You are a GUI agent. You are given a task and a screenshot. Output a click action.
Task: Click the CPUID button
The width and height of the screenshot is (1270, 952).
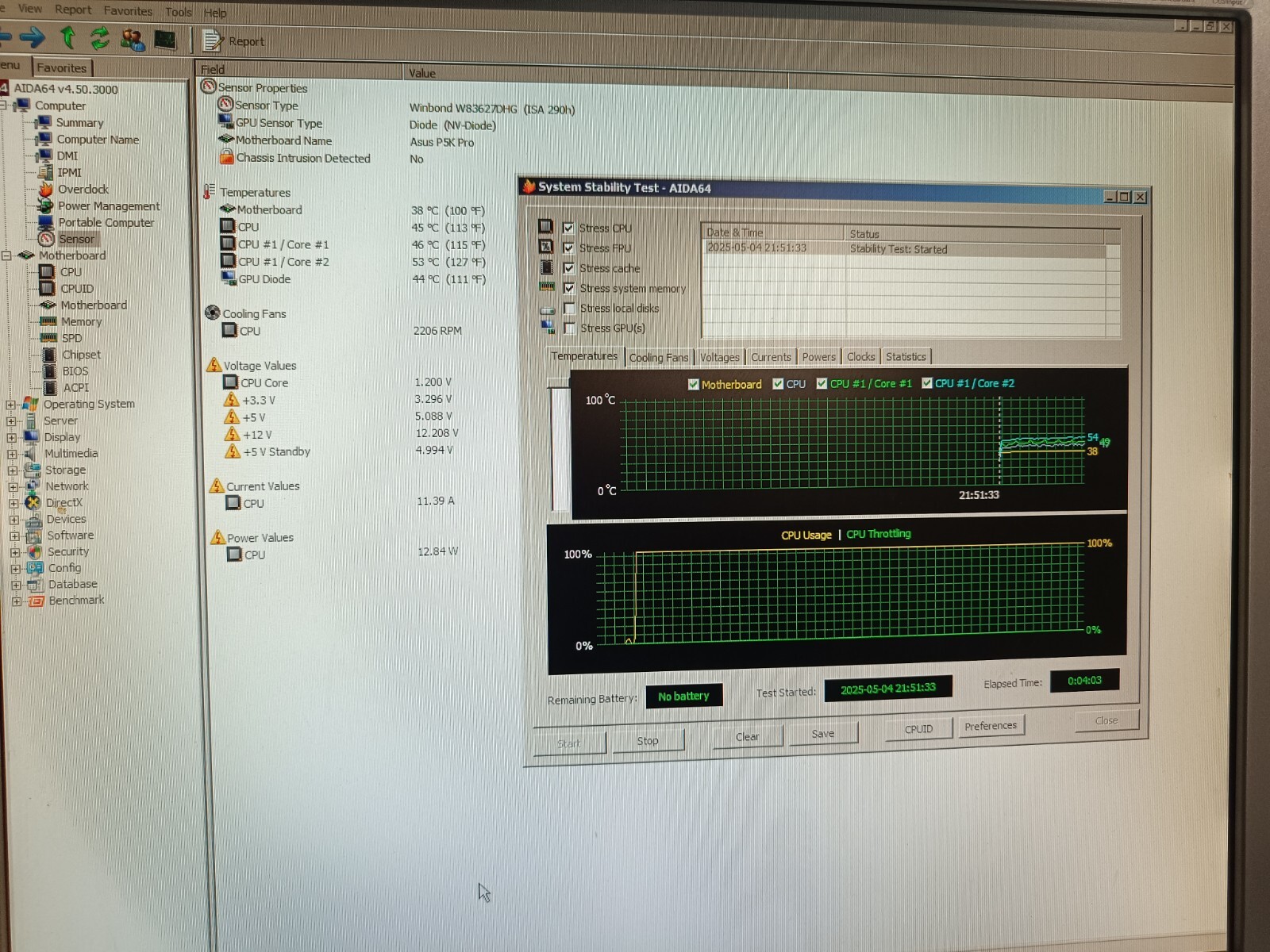pos(918,729)
